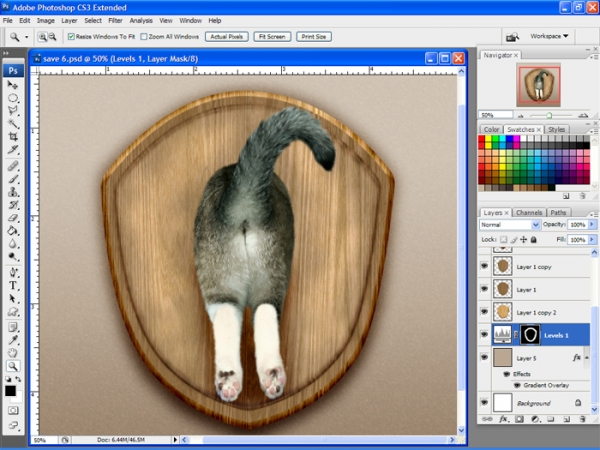The height and width of the screenshot is (450, 600).
Task: Select the History Brush tool
Action: click(x=13, y=205)
